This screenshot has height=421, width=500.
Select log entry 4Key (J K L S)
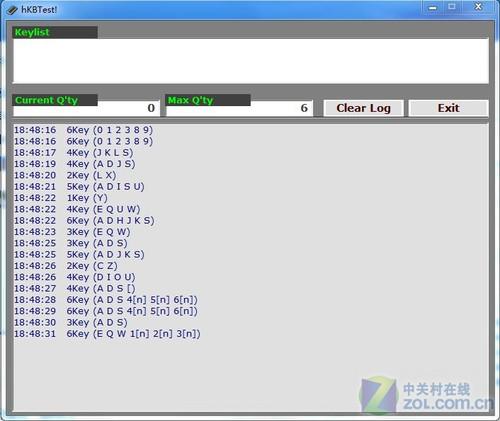pos(73,153)
